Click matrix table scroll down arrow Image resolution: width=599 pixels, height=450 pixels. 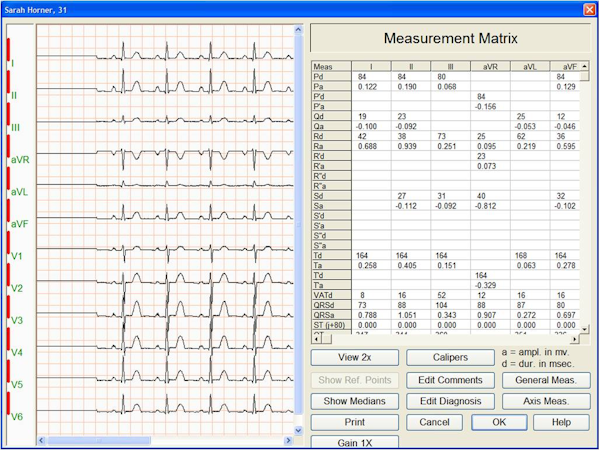[x=584, y=329]
